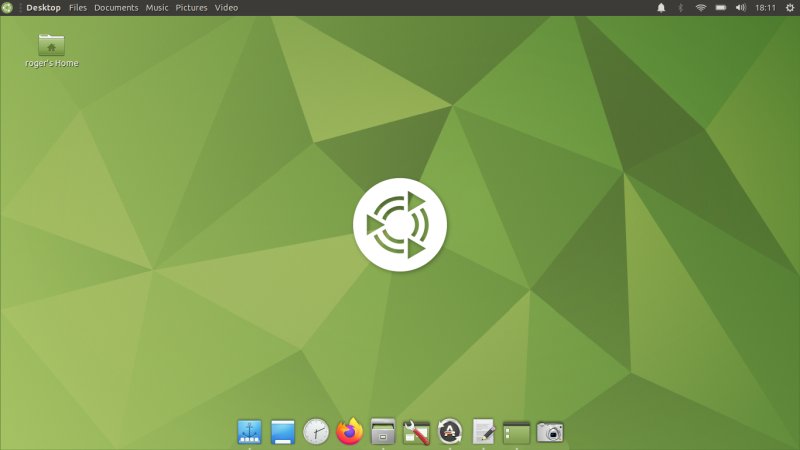The image size is (800, 450).
Task: Click the Plank anchor dock icon
Action: [249, 432]
